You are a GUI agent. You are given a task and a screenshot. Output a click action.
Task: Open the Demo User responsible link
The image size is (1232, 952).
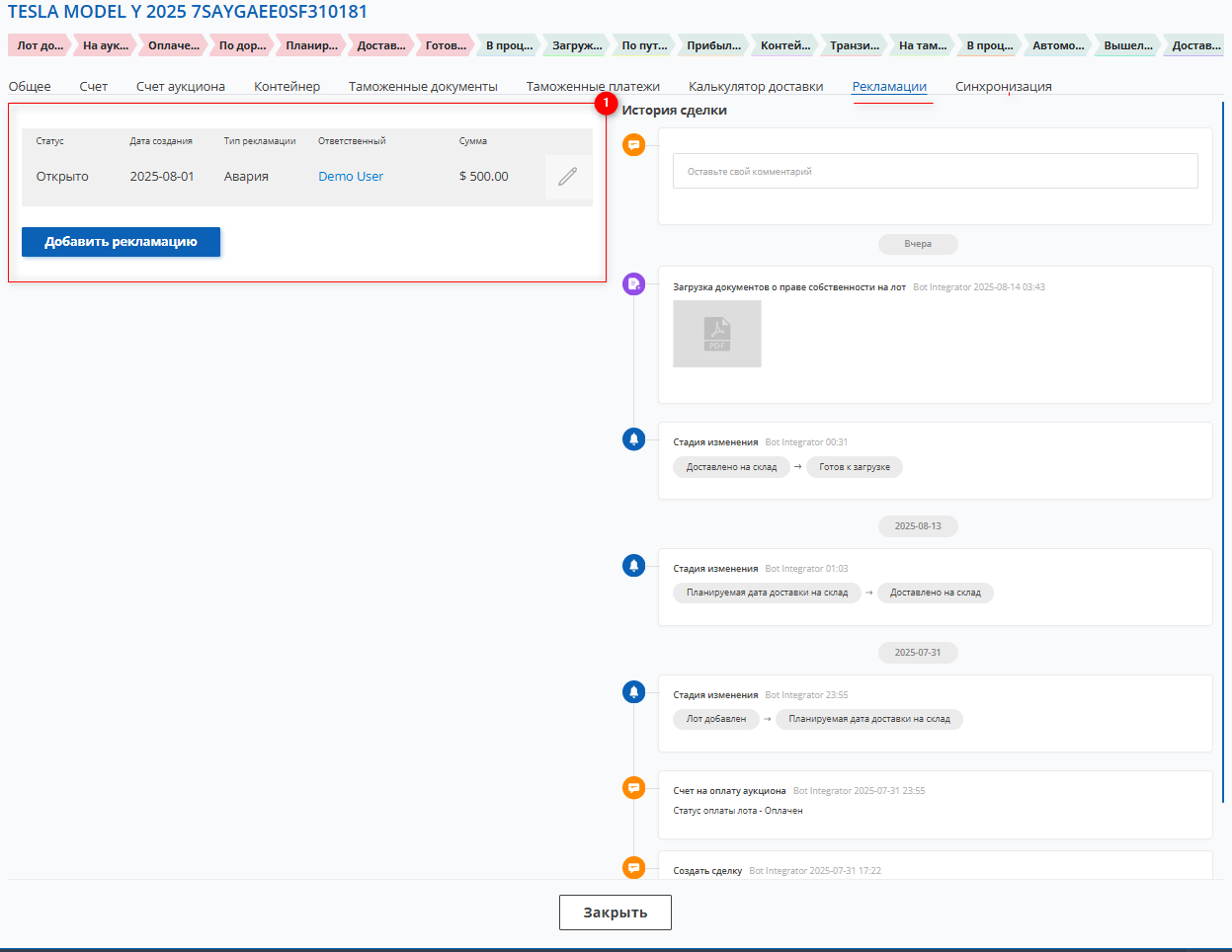(351, 177)
